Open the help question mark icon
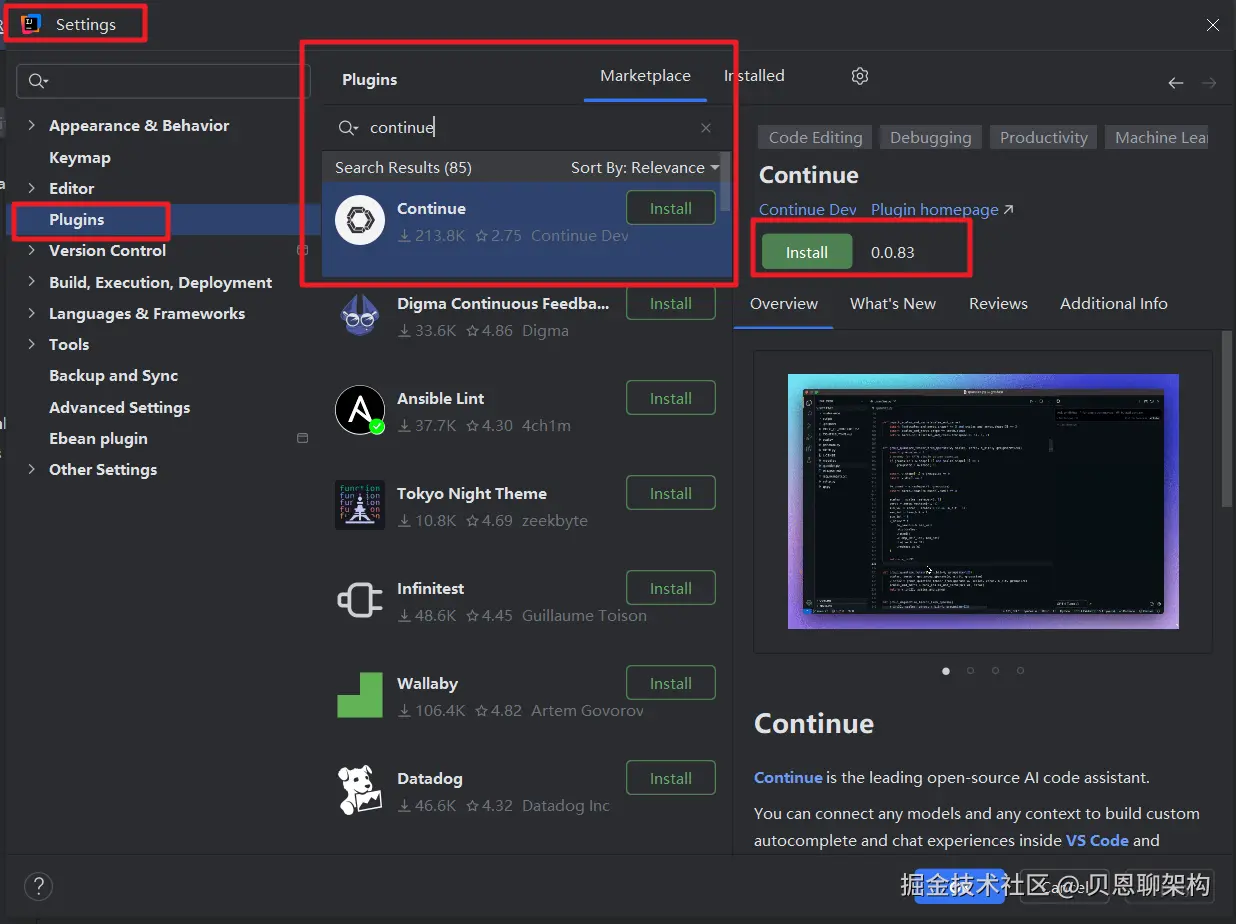This screenshot has height=924, width=1236. coord(38,886)
